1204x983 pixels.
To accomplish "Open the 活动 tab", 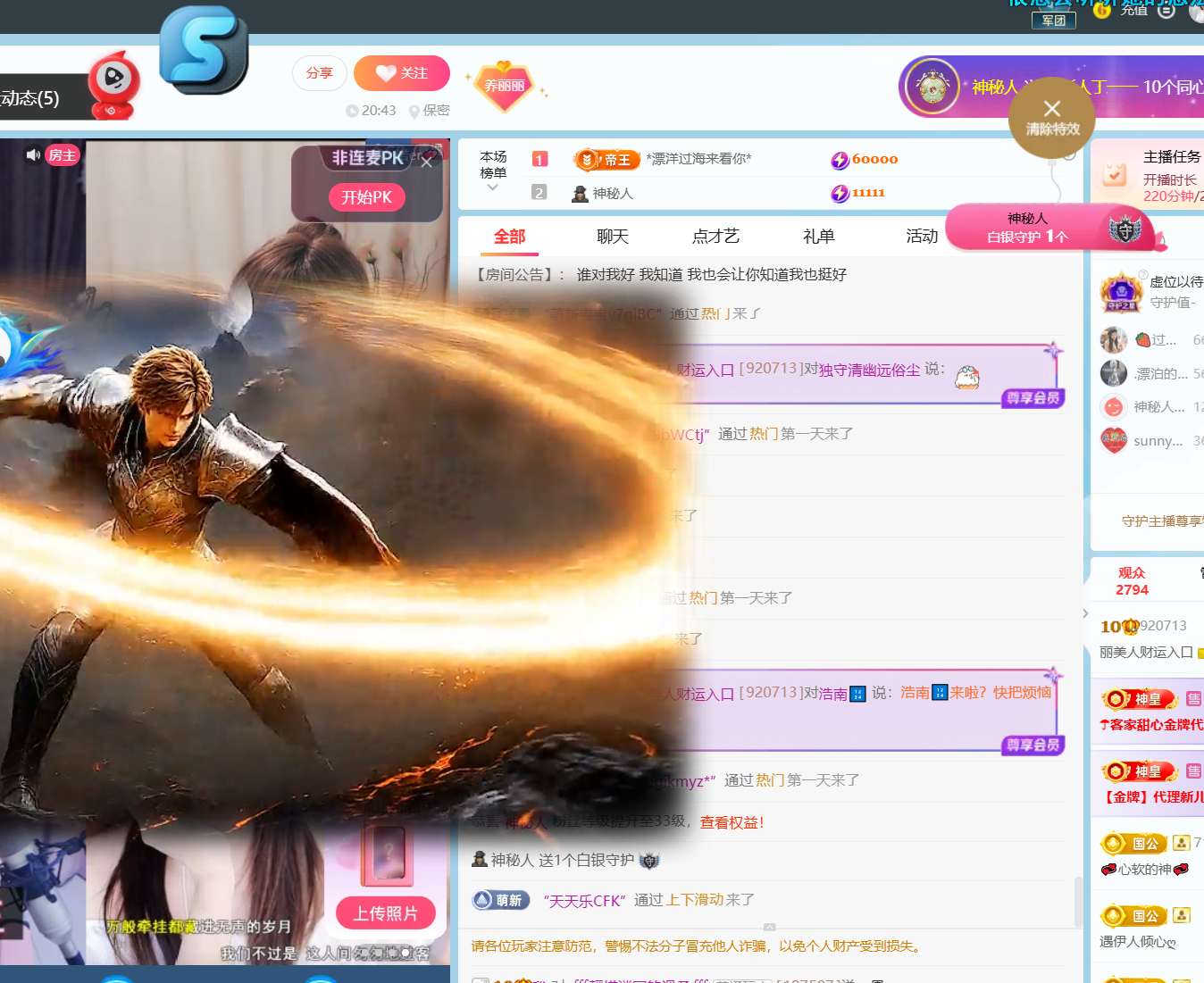I will click(922, 237).
